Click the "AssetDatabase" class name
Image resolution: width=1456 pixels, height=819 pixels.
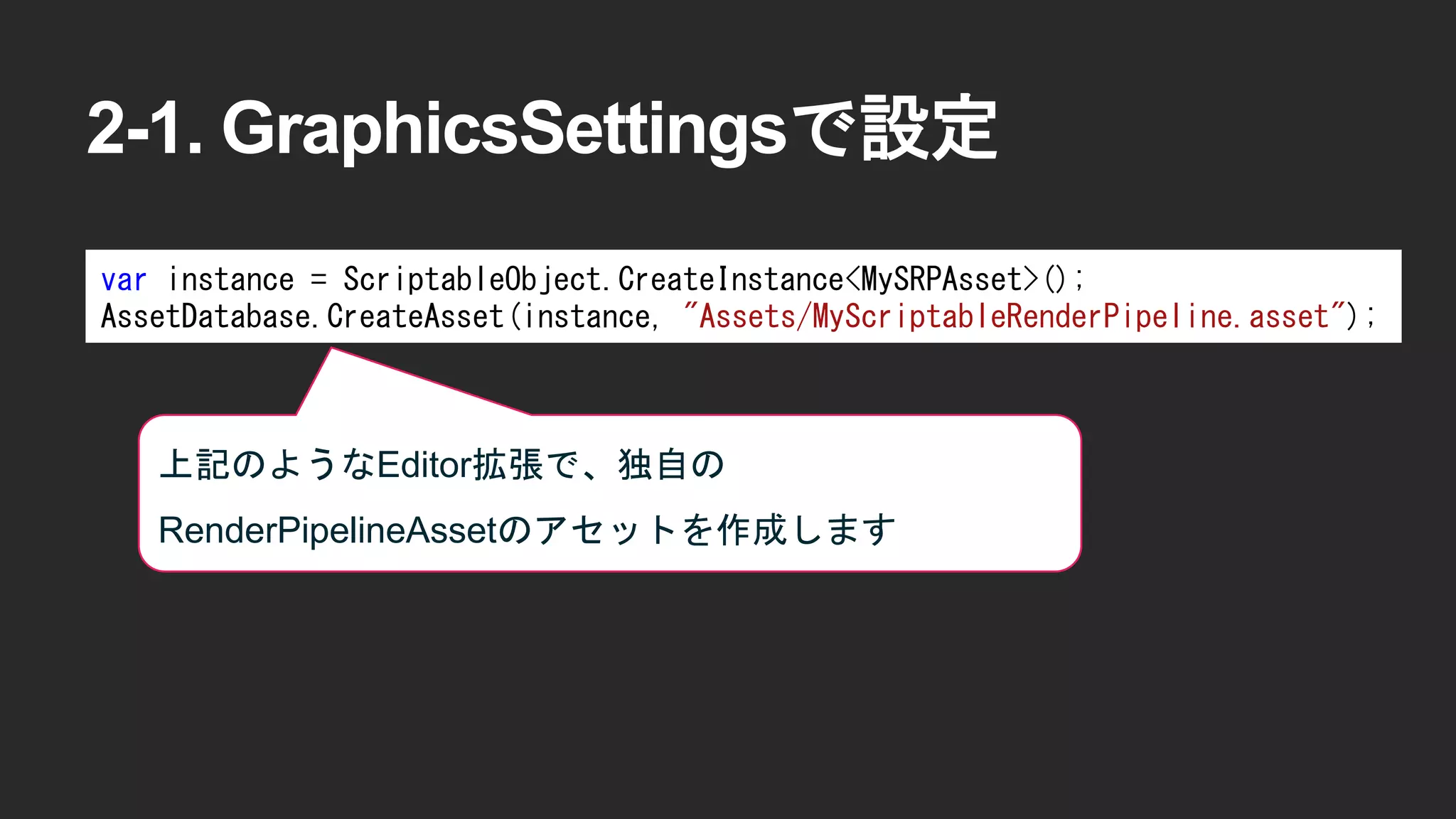point(205,317)
